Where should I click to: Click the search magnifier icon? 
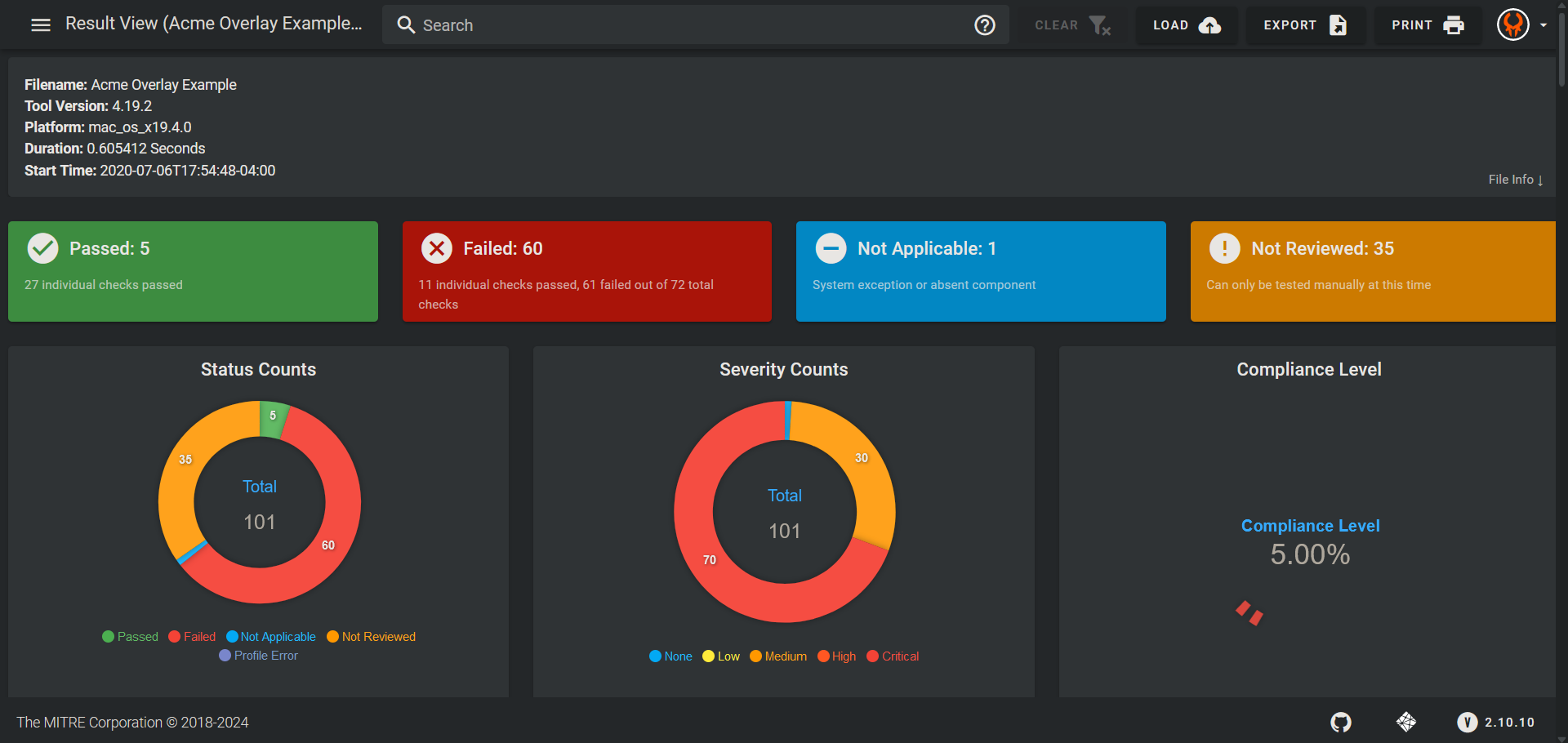(x=406, y=24)
